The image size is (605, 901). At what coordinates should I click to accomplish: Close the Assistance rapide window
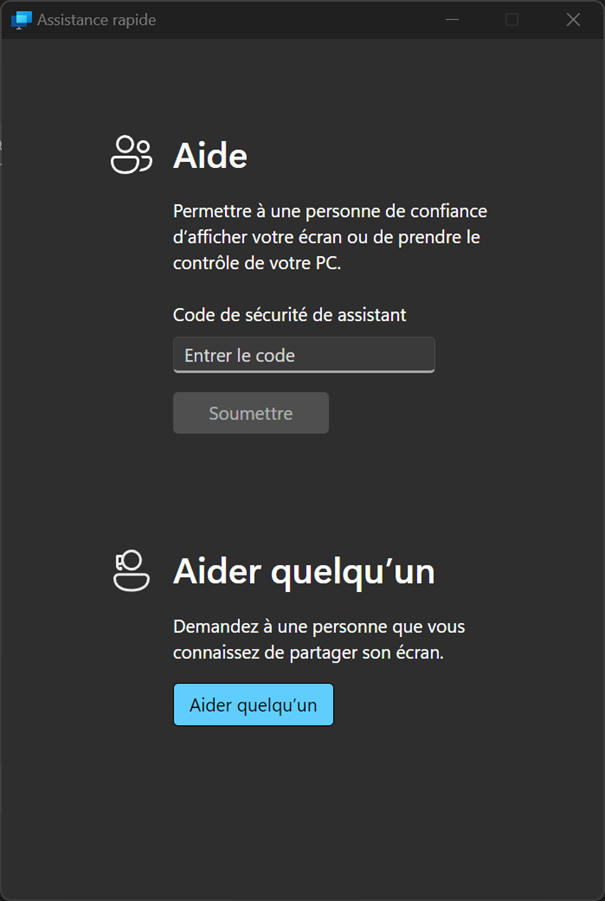pos(573,20)
